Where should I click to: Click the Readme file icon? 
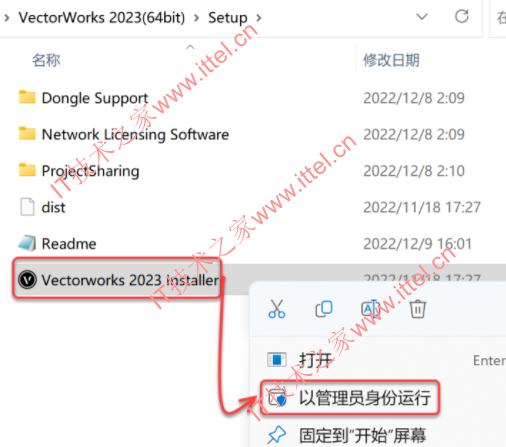[27, 243]
